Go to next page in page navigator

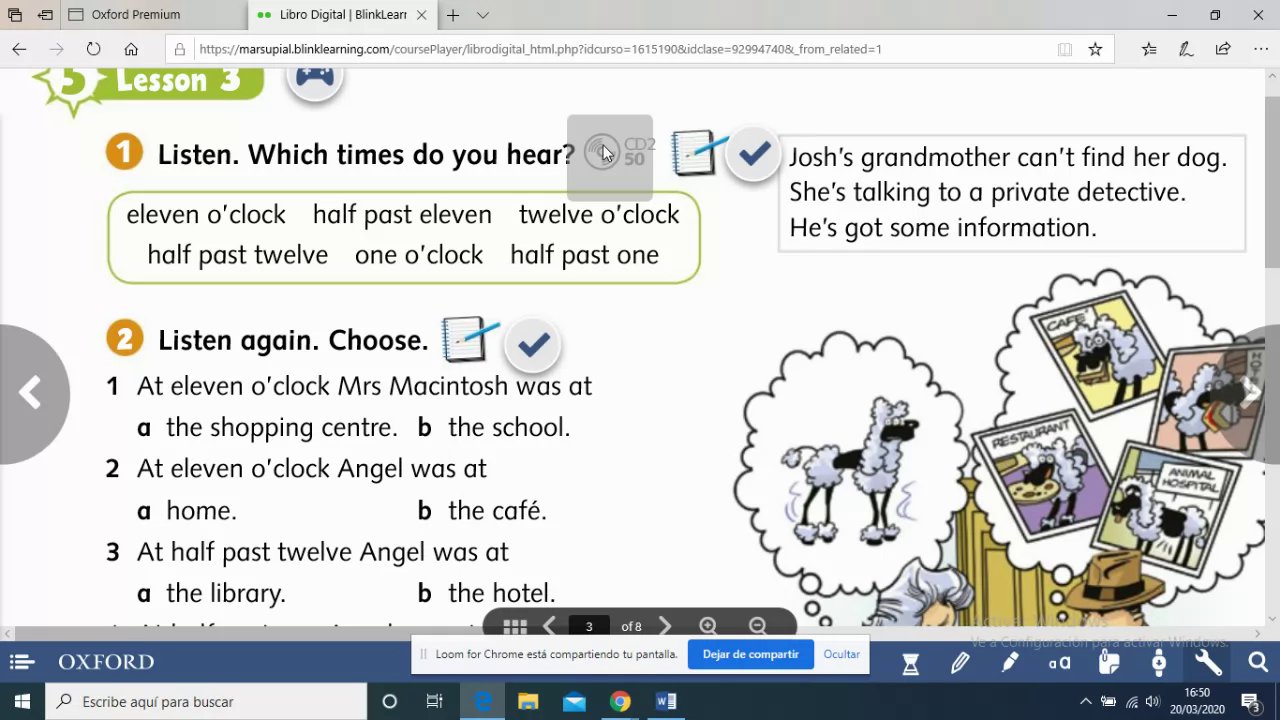[x=665, y=627]
